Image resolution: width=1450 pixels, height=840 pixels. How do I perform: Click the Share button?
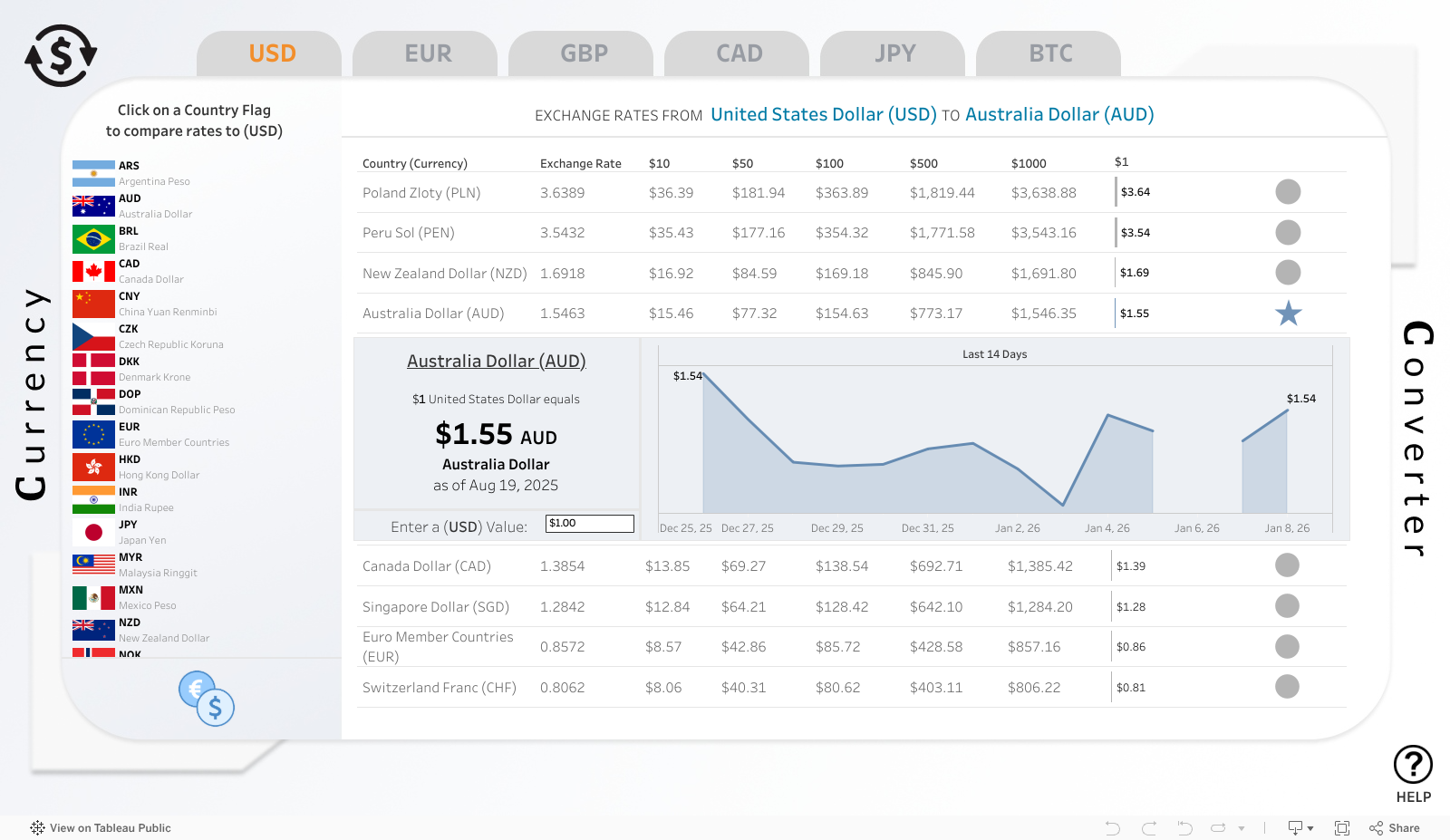tap(1395, 828)
